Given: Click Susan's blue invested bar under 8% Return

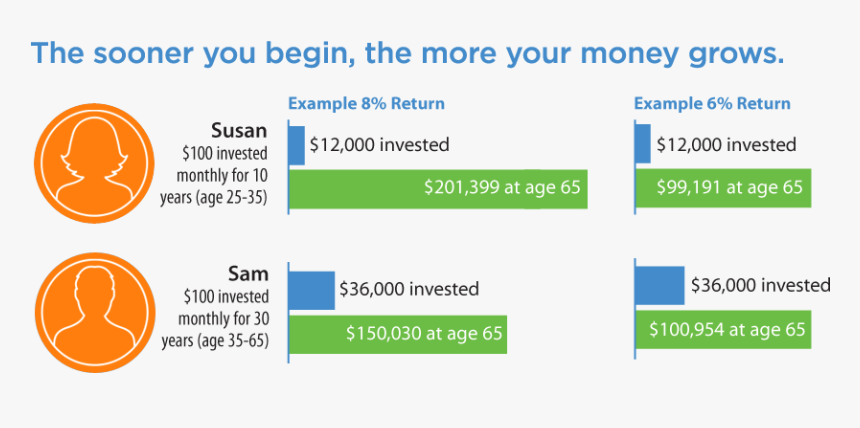Looking at the screenshot, I should 297,145.
